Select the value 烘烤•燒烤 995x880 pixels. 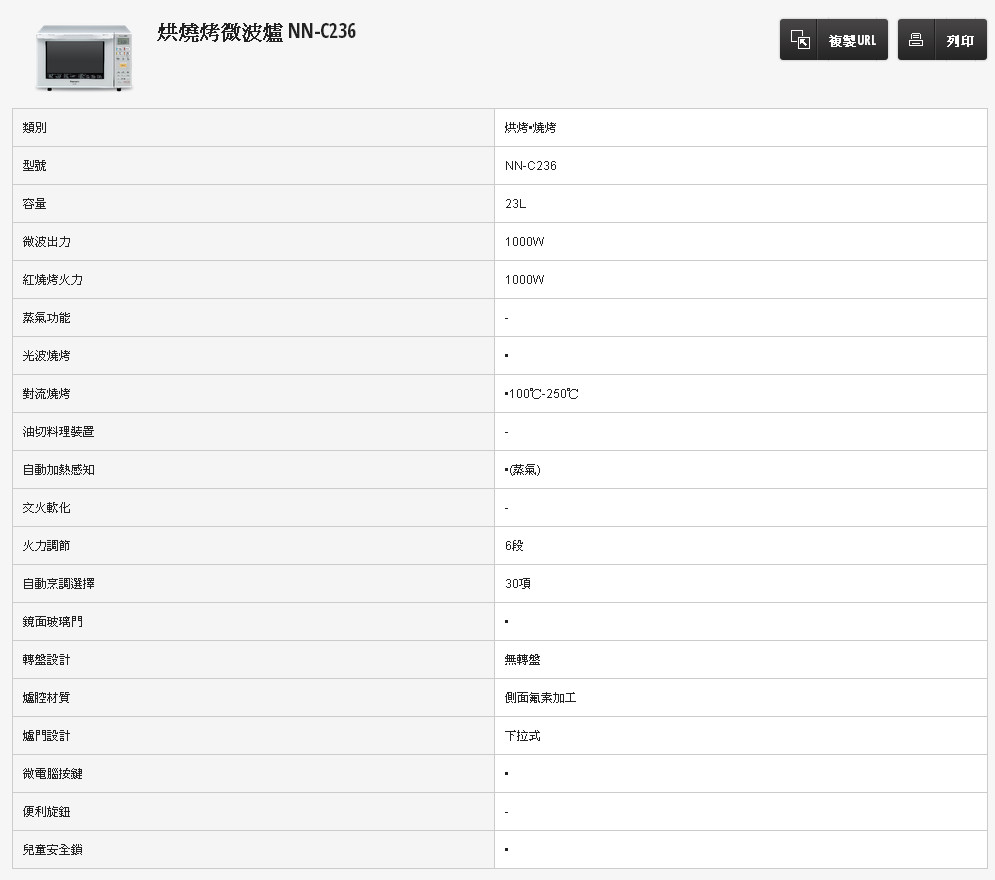(x=530, y=128)
